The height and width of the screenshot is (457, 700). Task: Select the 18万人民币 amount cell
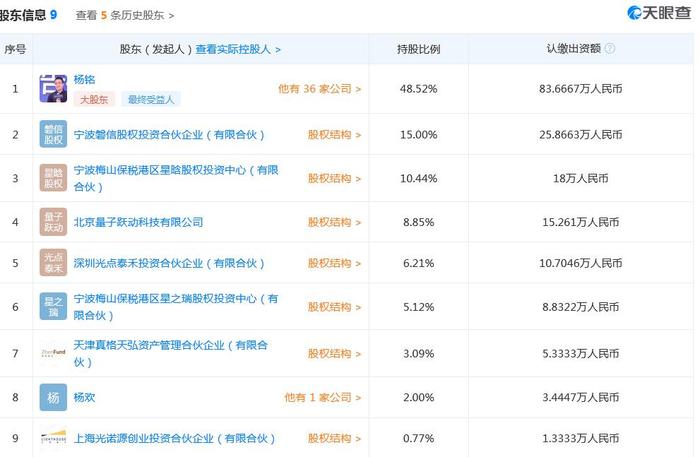(581, 179)
